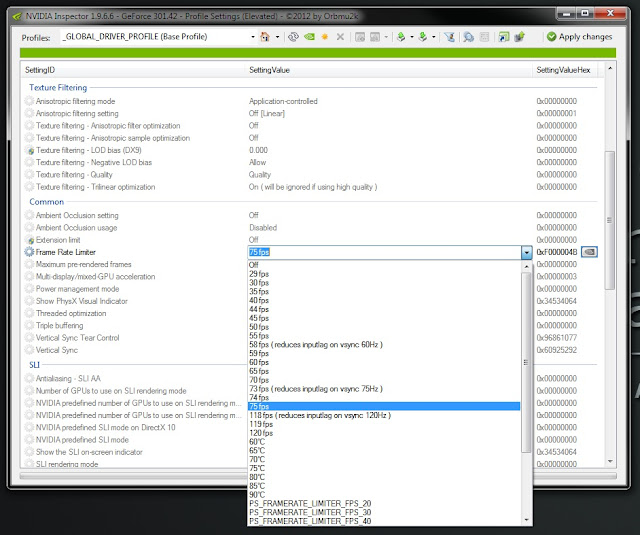Pick 60 fps in the limiter list

(x=384, y=362)
